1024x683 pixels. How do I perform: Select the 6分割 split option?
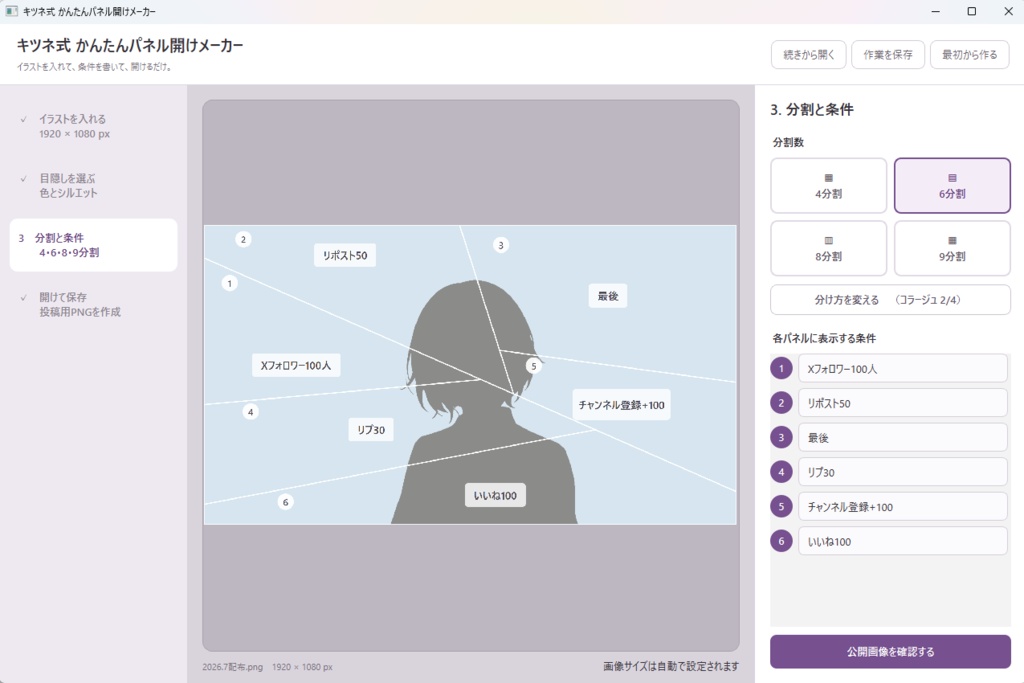coord(952,185)
